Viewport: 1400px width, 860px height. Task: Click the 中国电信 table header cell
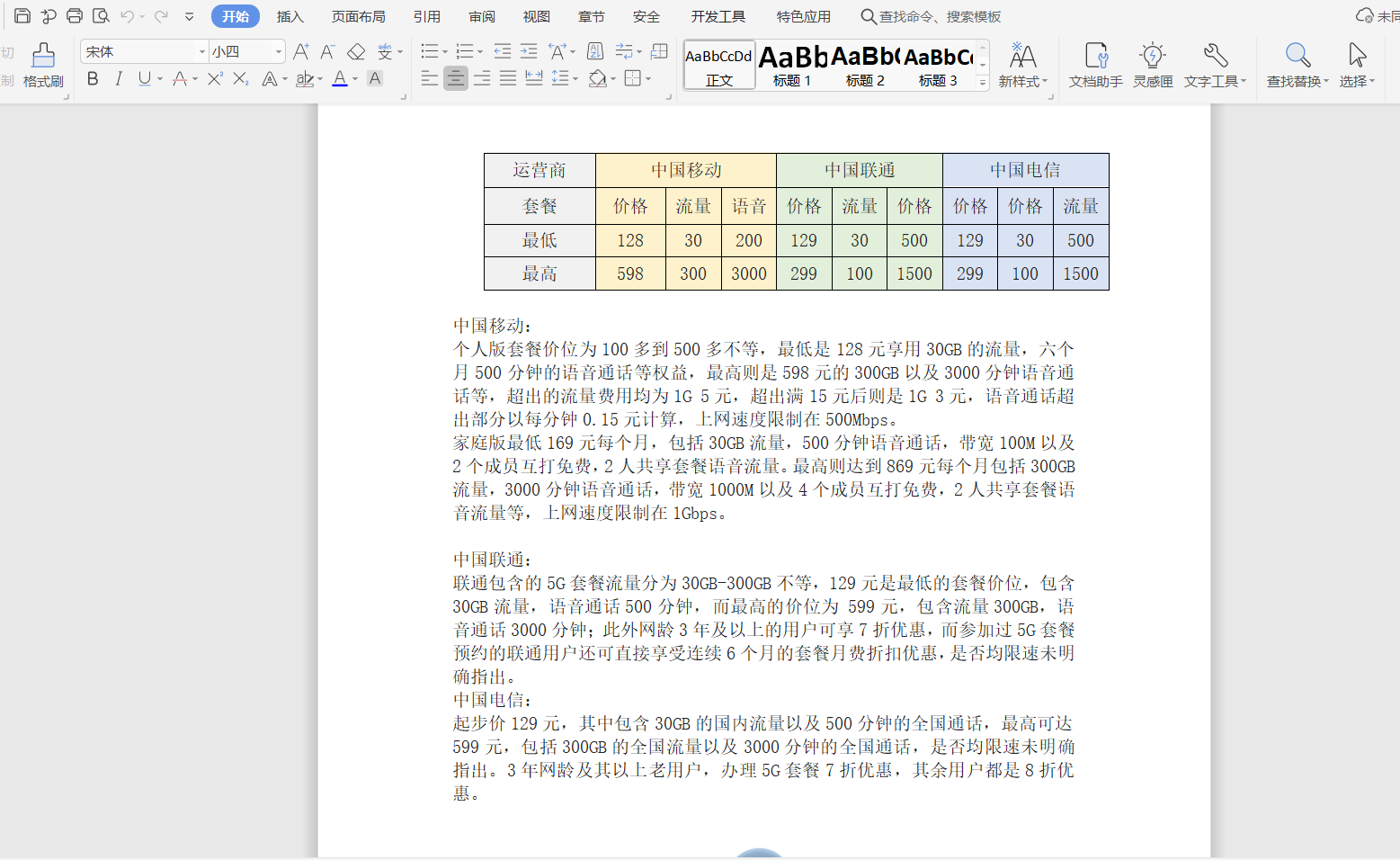pos(1026,170)
